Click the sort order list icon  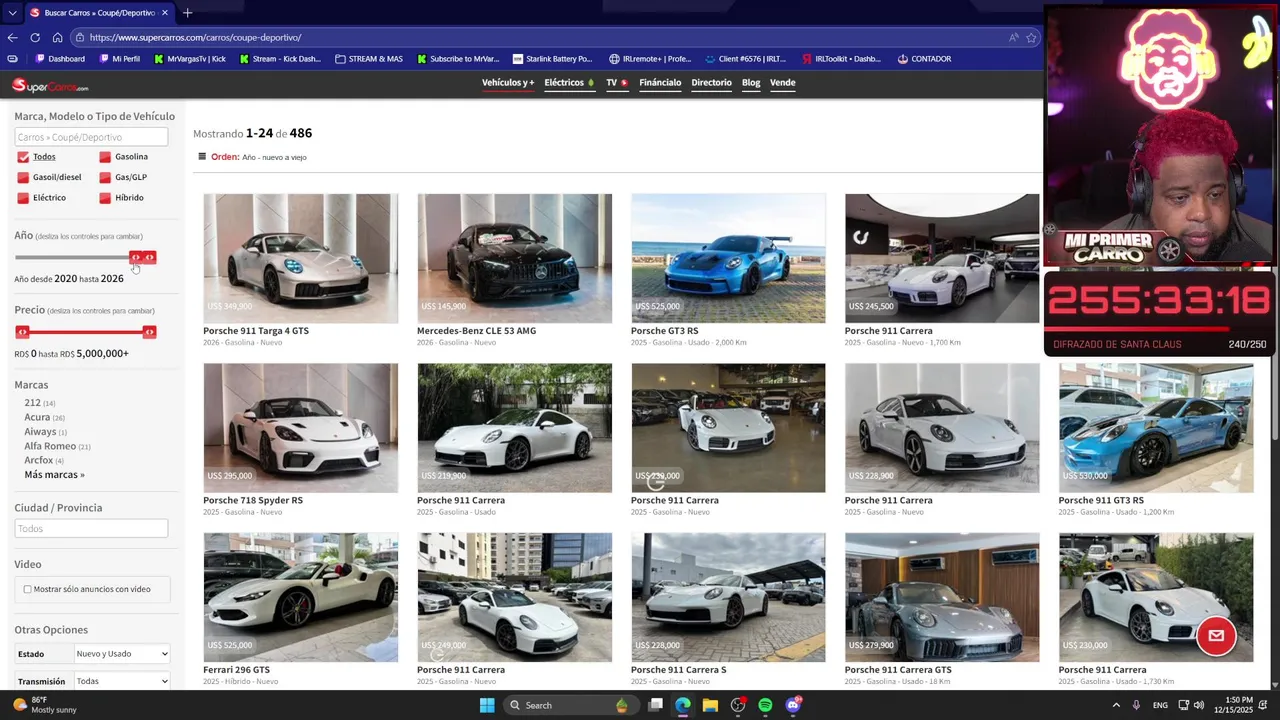click(202, 157)
